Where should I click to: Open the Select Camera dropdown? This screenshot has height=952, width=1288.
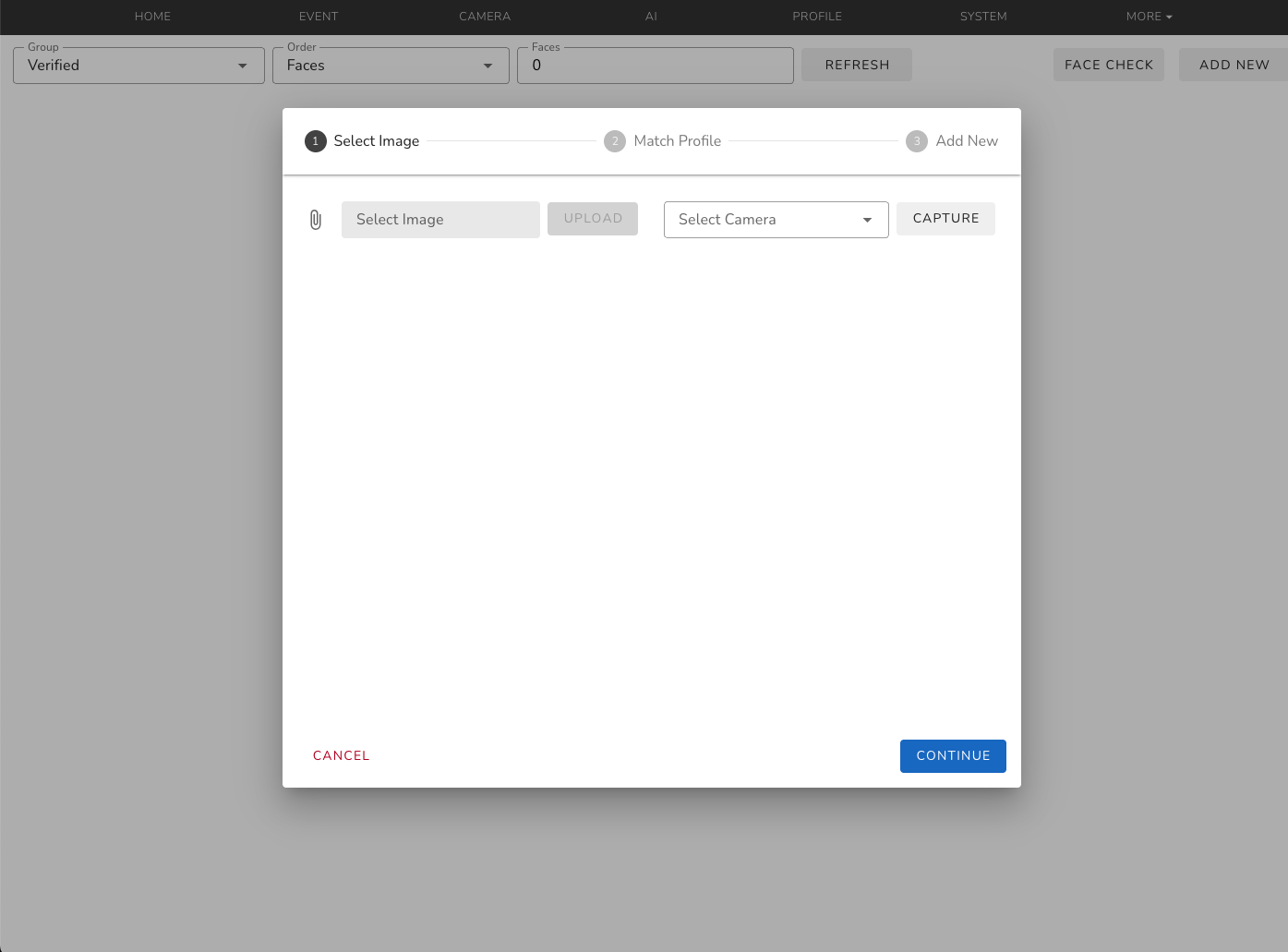(x=776, y=220)
